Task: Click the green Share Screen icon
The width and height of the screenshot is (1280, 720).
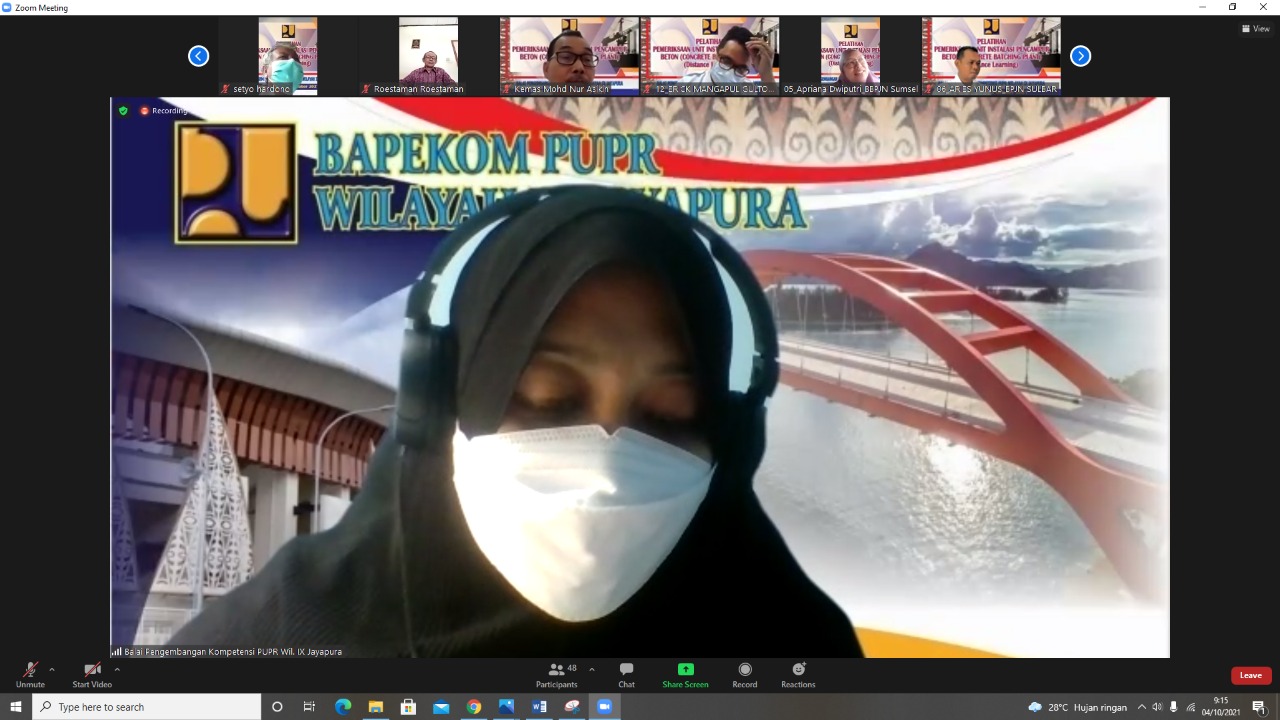Action: pos(685,670)
